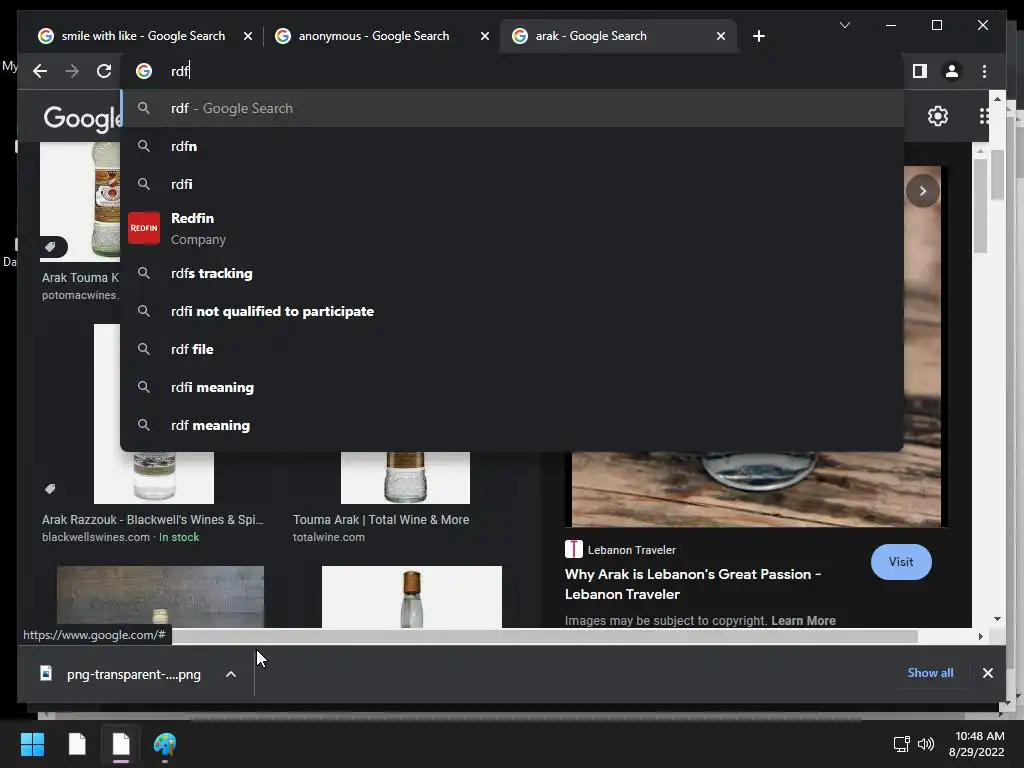Open Chrome three-dot menu
Screen dimensions: 1024x768
[x=984, y=71]
